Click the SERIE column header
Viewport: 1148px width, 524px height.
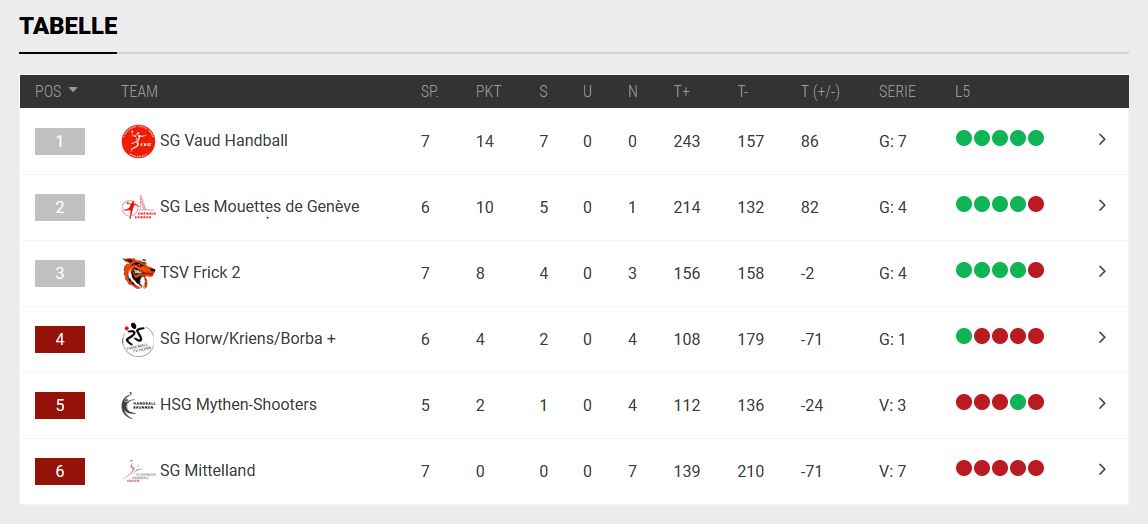coord(897,91)
